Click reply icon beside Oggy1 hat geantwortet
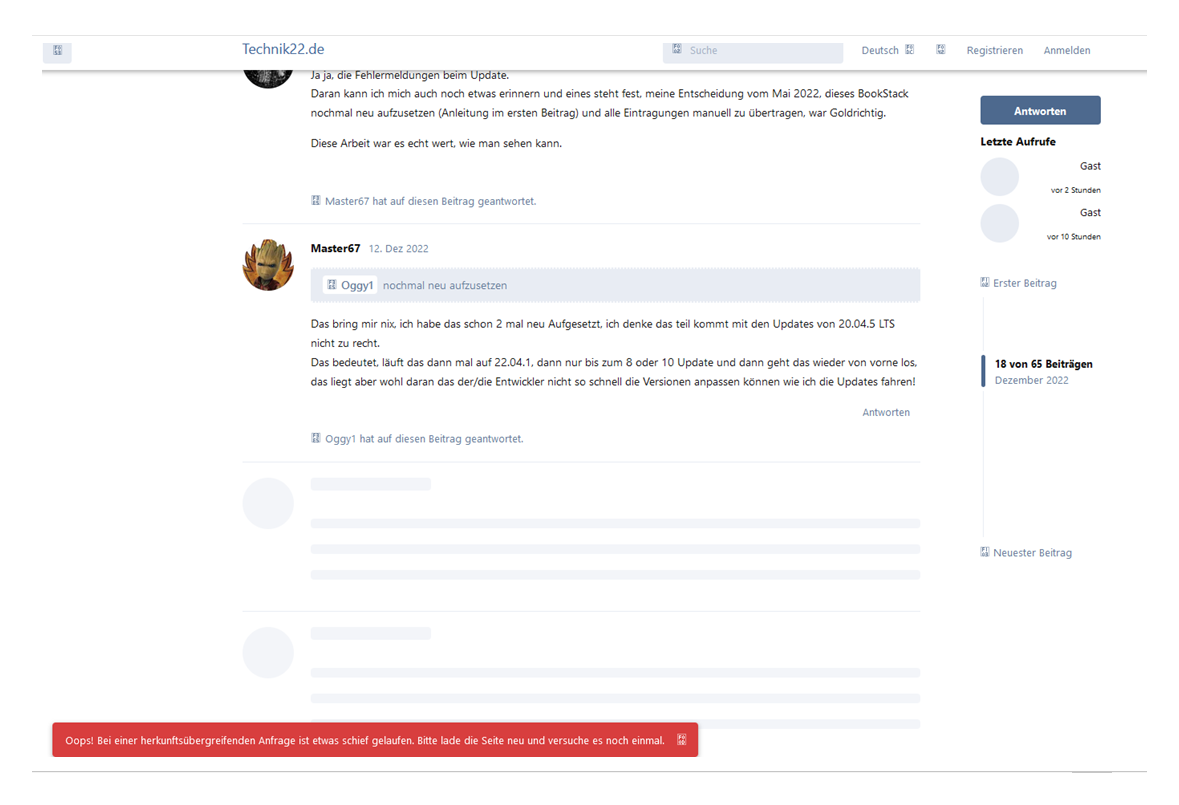The height and width of the screenshot is (805, 1179). tap(316, 438)
